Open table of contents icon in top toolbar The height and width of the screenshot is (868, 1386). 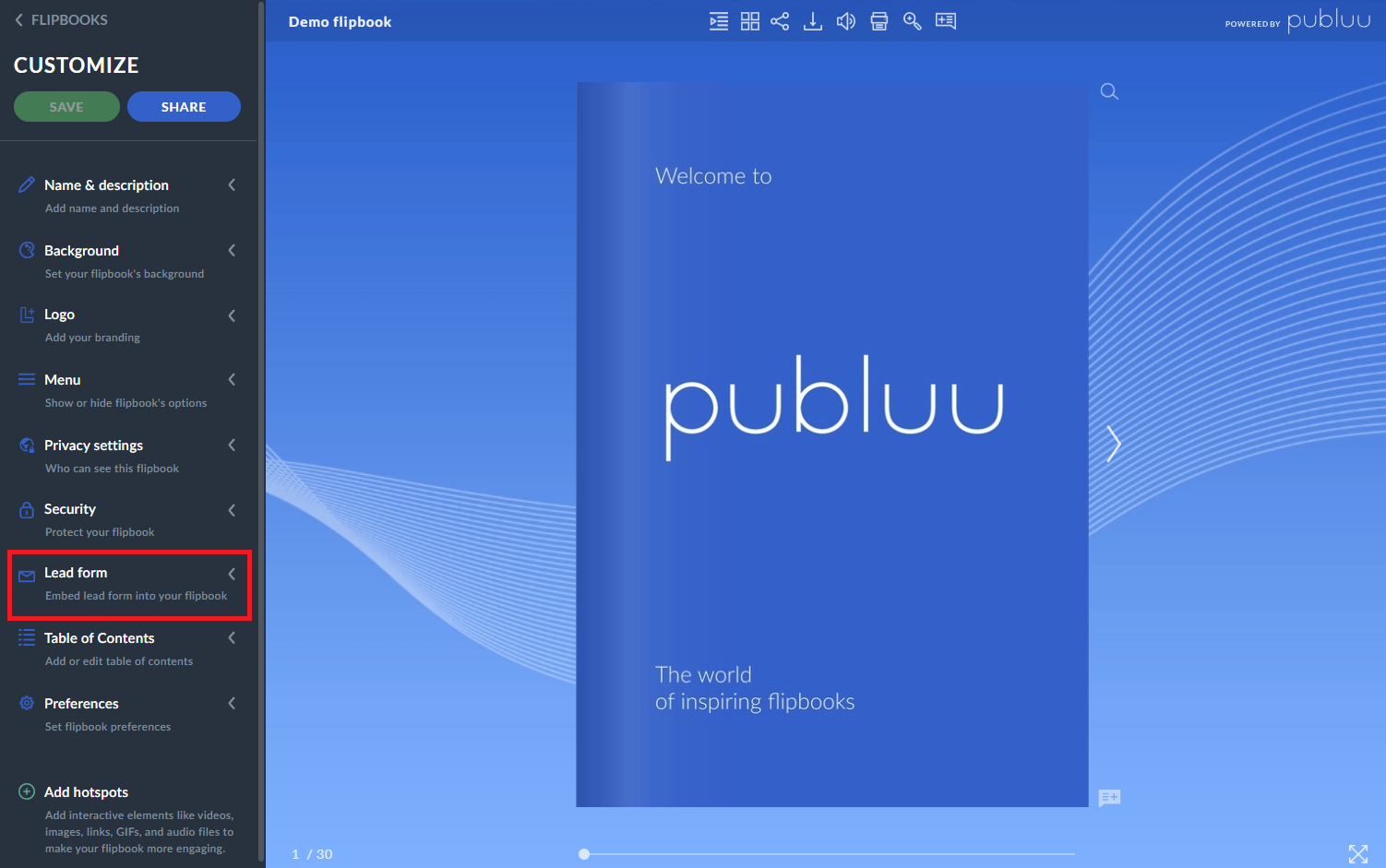(x=718, y=21)
